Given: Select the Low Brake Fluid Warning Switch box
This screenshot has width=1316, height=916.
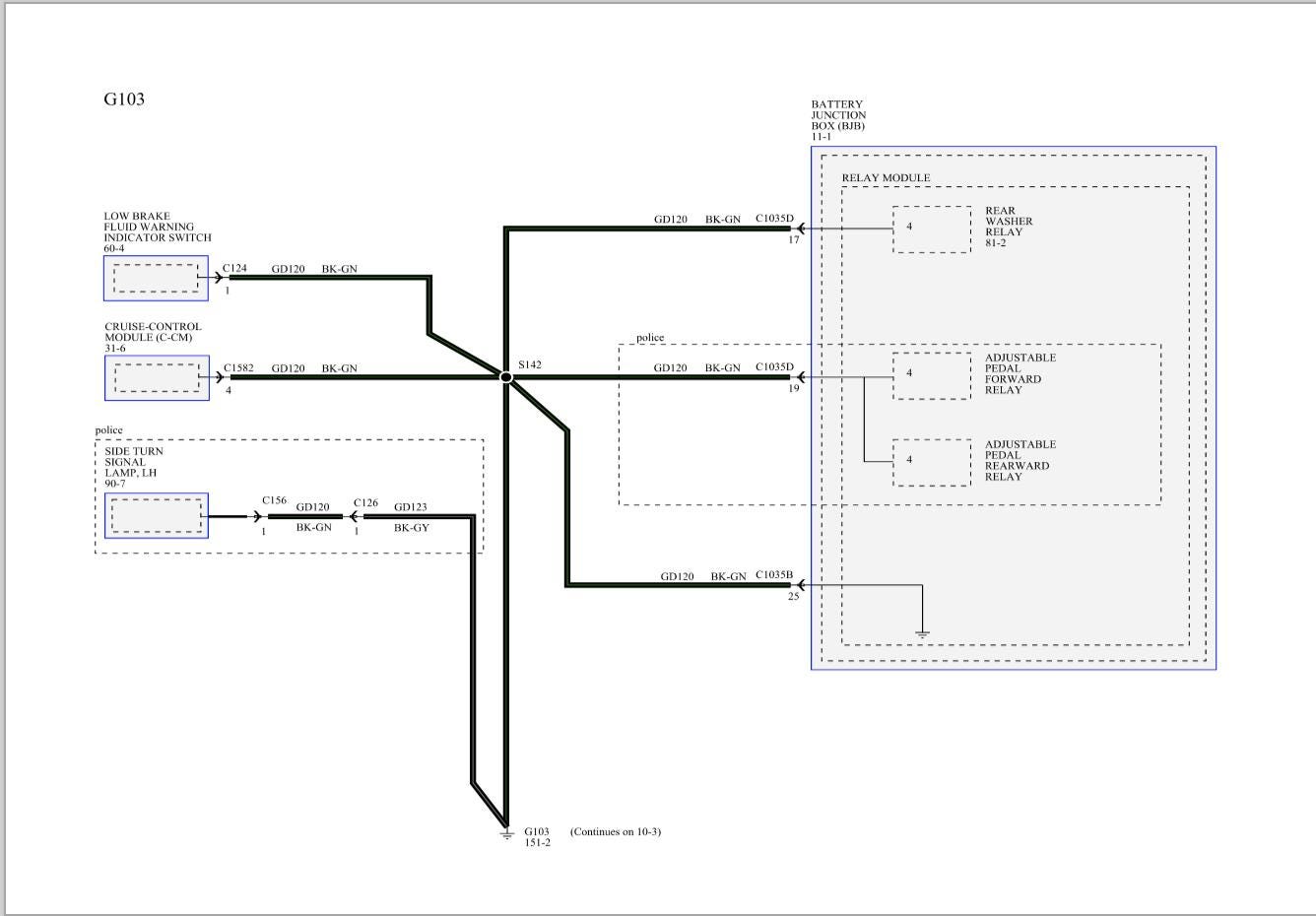Looking at the screenshot, I should click(156, 279).
